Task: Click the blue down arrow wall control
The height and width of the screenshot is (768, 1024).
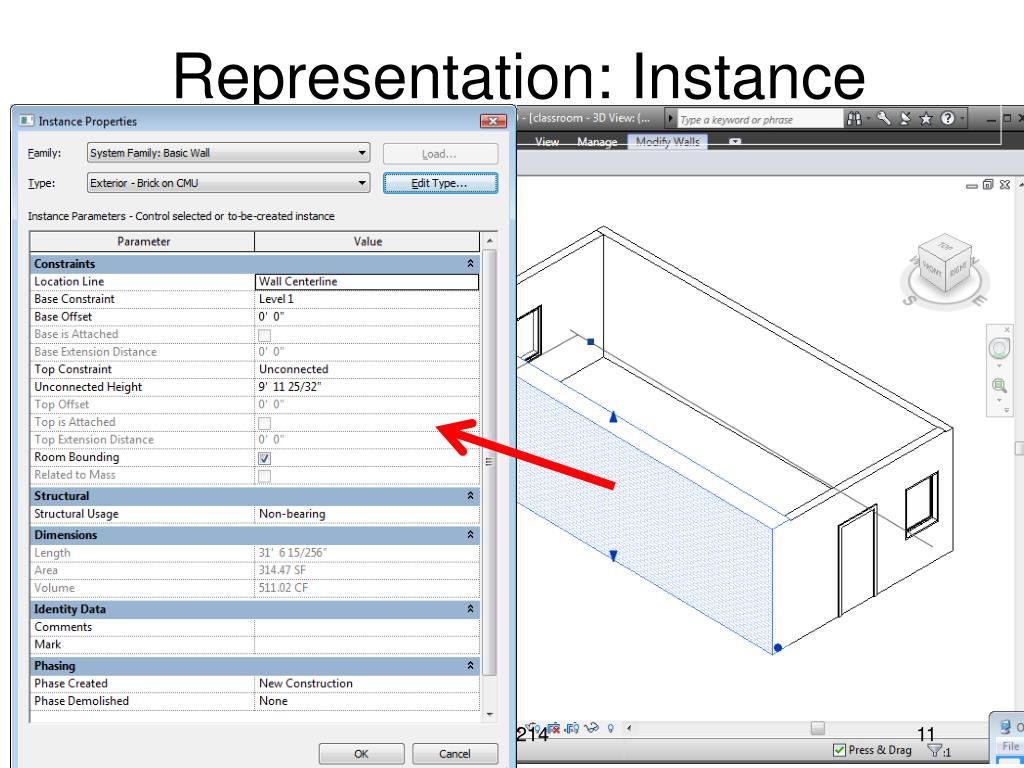Action: point(613,556)
